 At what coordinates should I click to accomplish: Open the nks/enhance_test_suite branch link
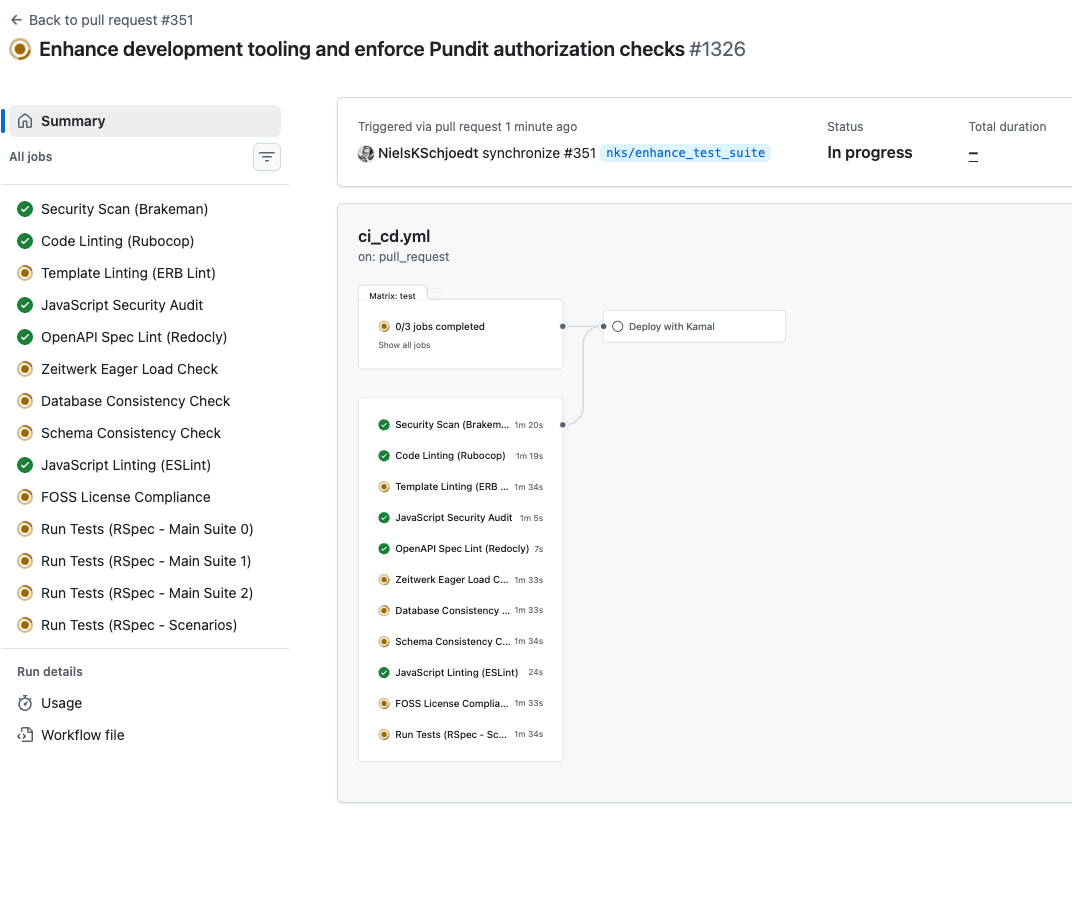686,153
